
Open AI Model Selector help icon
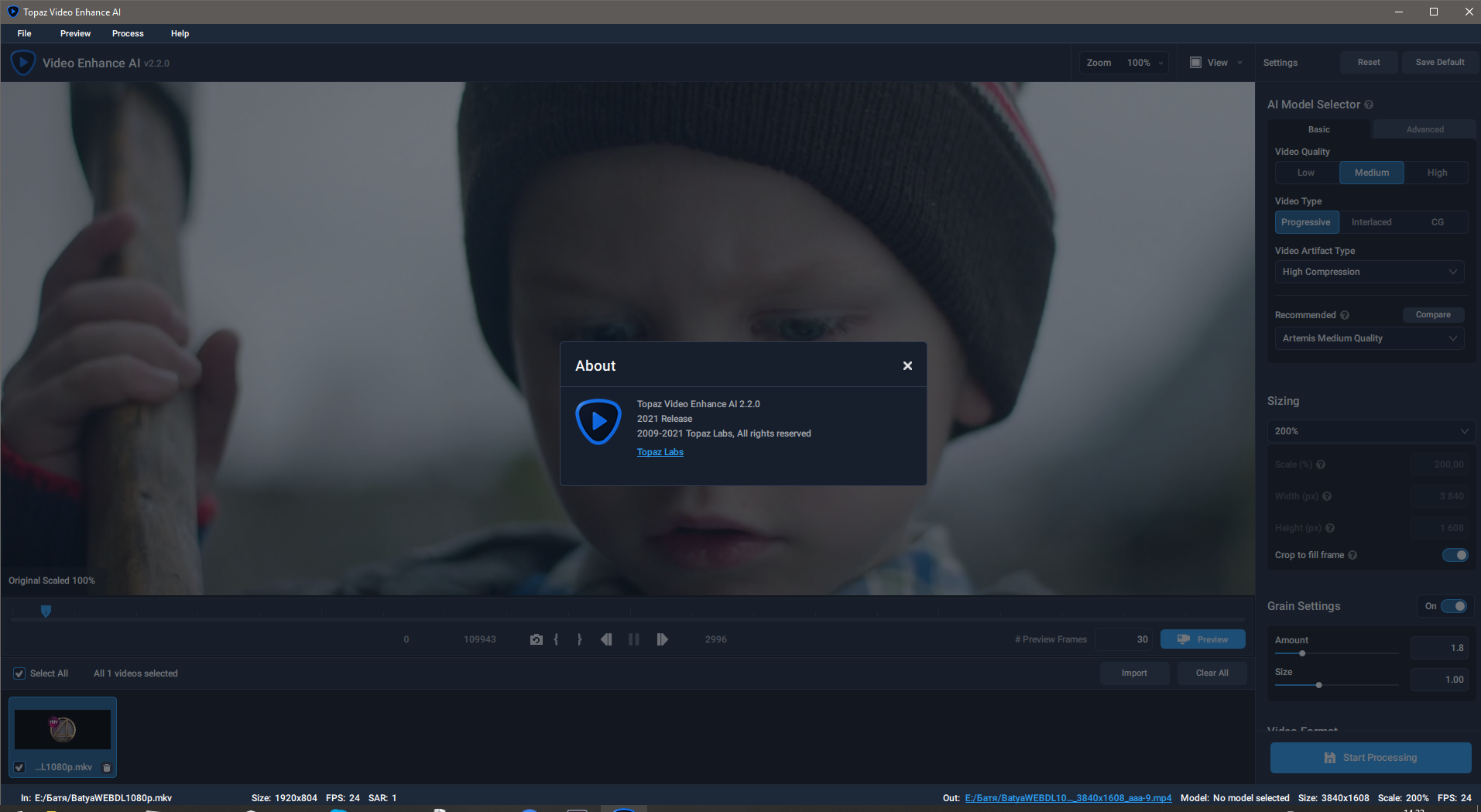tap(1369, 104)
